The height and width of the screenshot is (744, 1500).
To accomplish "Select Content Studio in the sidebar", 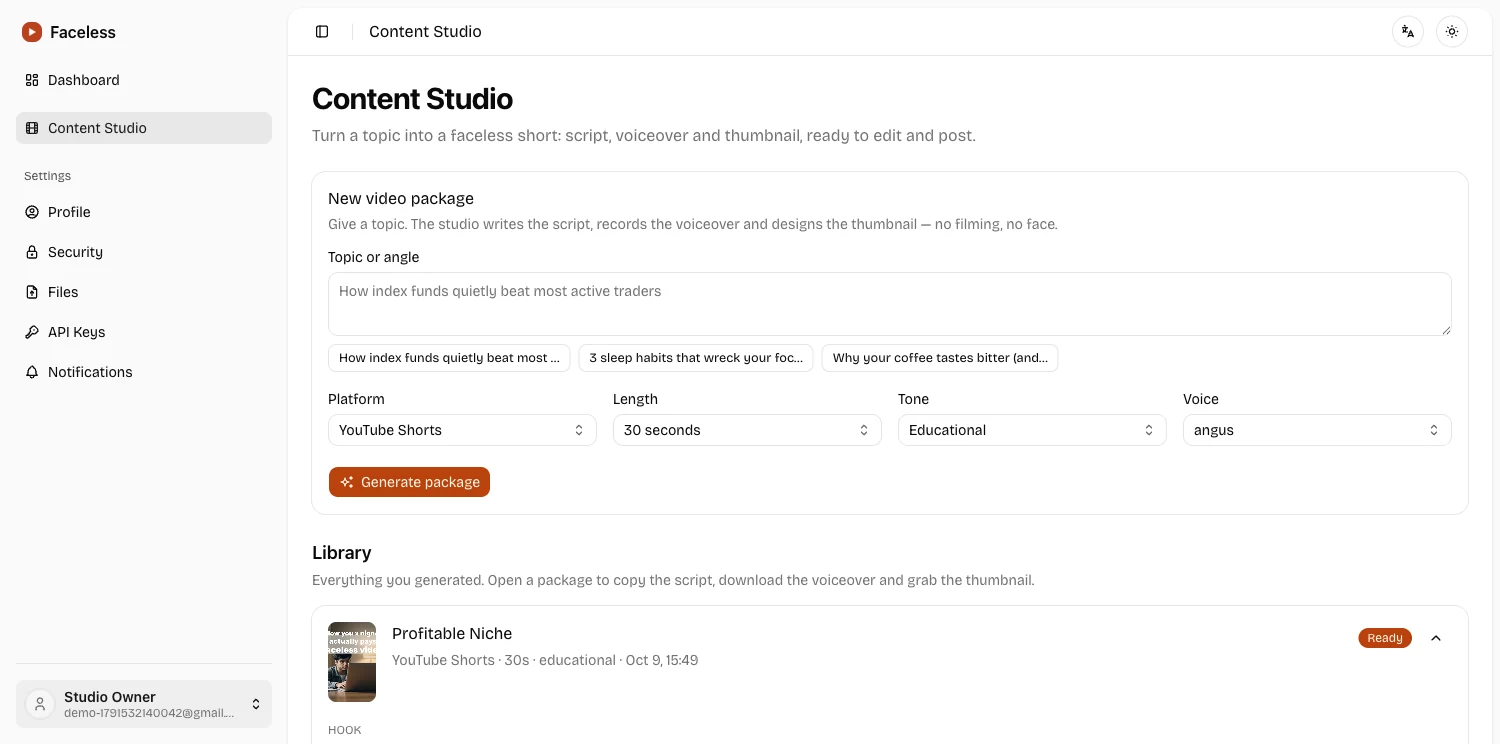I will [144, 128].
